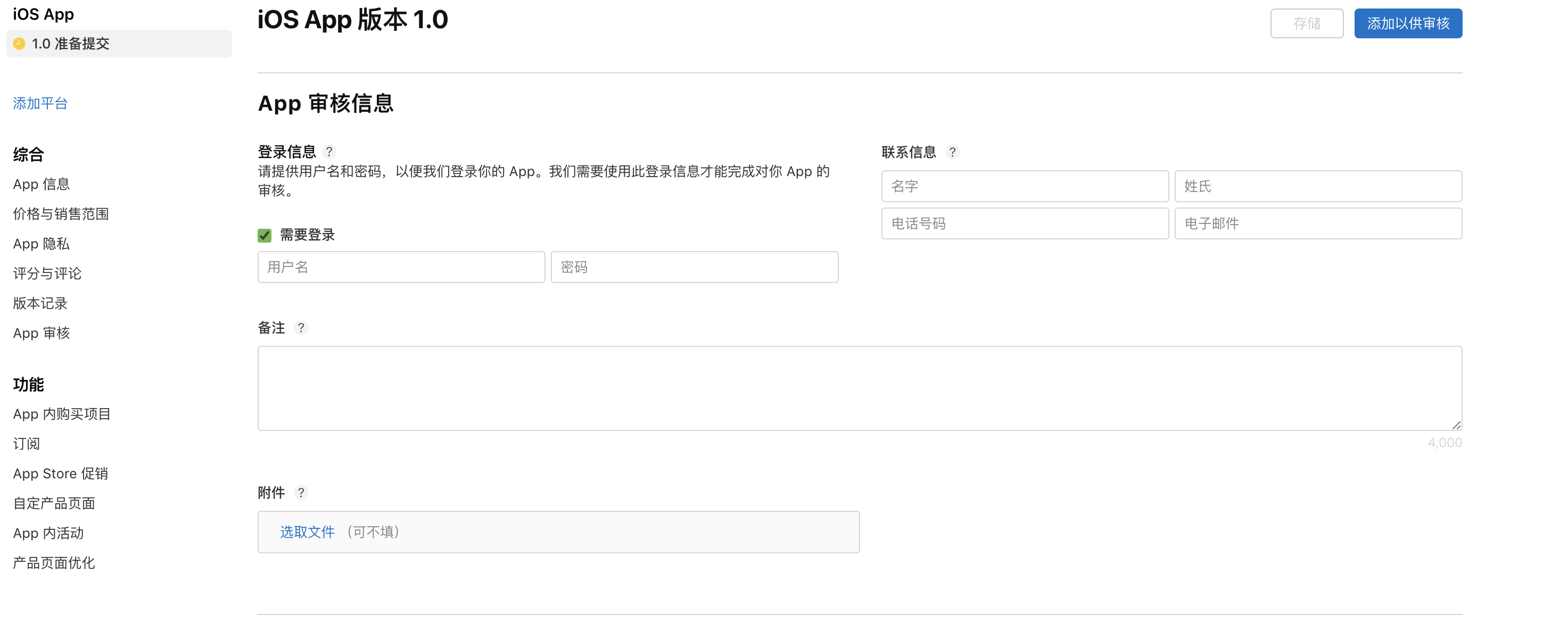Image resolution: width=1568 pixels, height=631 pixels.
Task: Focus the 密码 input field
Action: 695,267
